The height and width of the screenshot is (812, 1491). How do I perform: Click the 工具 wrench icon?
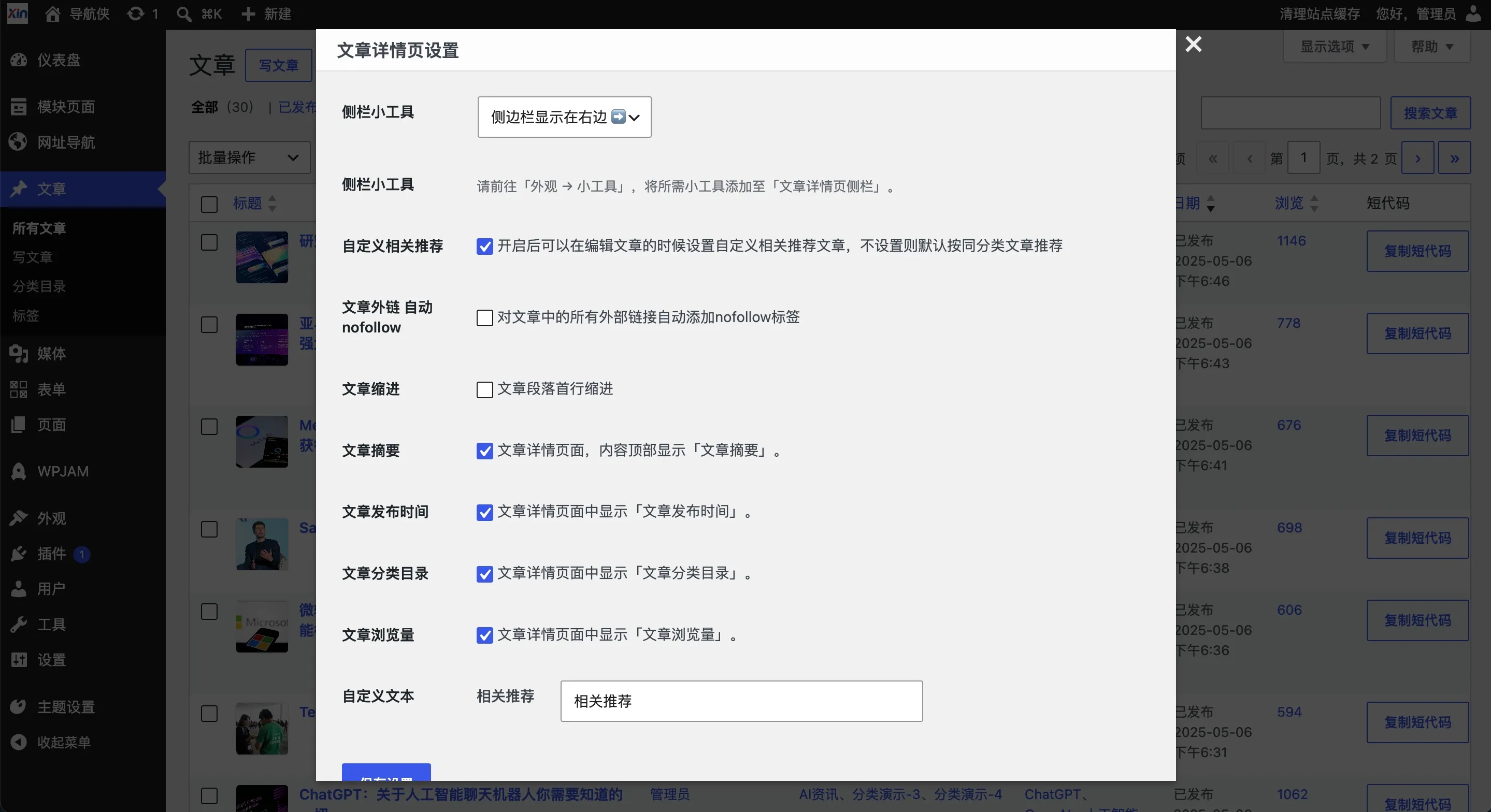coord(19,625)
